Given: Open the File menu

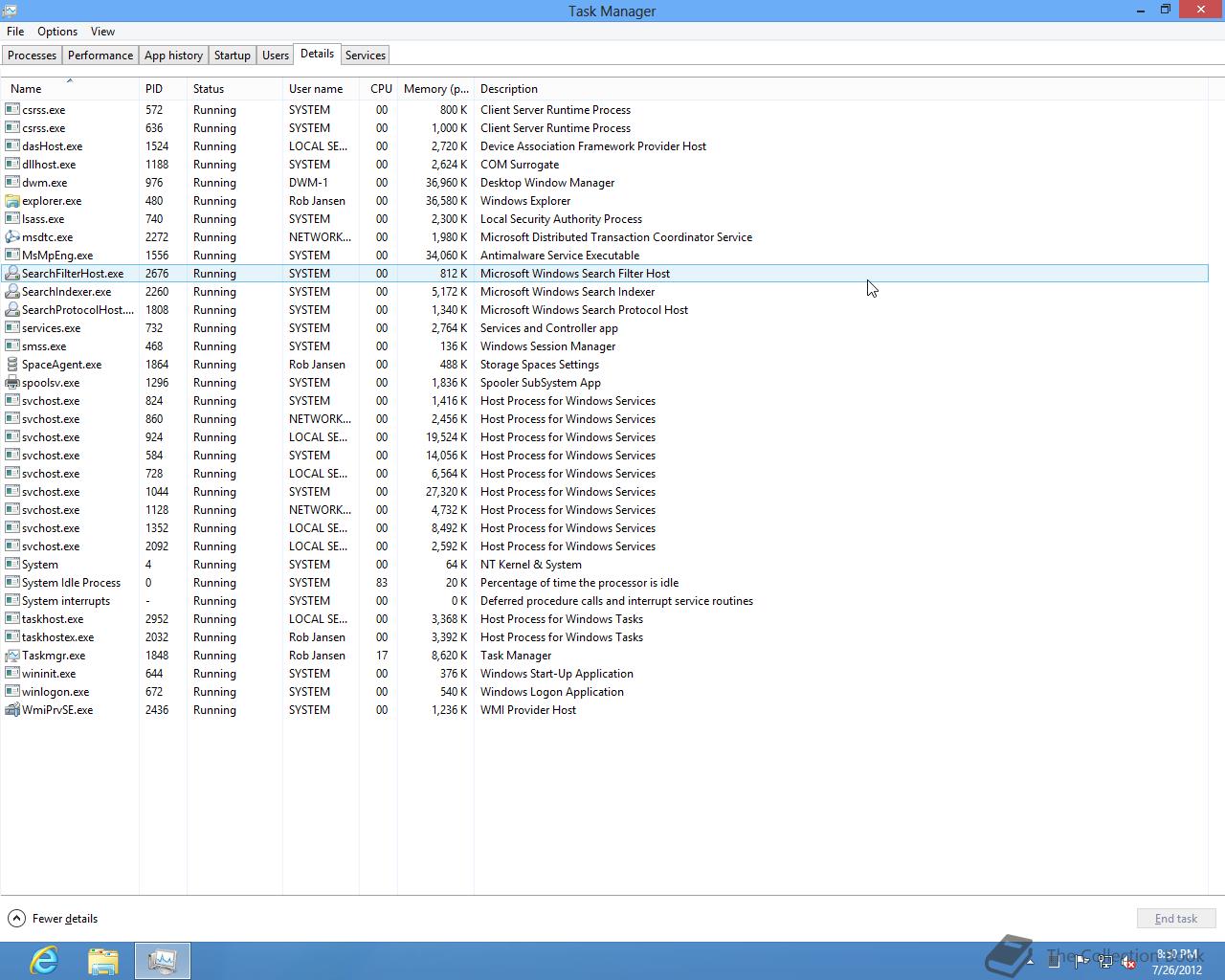Looking at the screenshot, I should 15,32.
